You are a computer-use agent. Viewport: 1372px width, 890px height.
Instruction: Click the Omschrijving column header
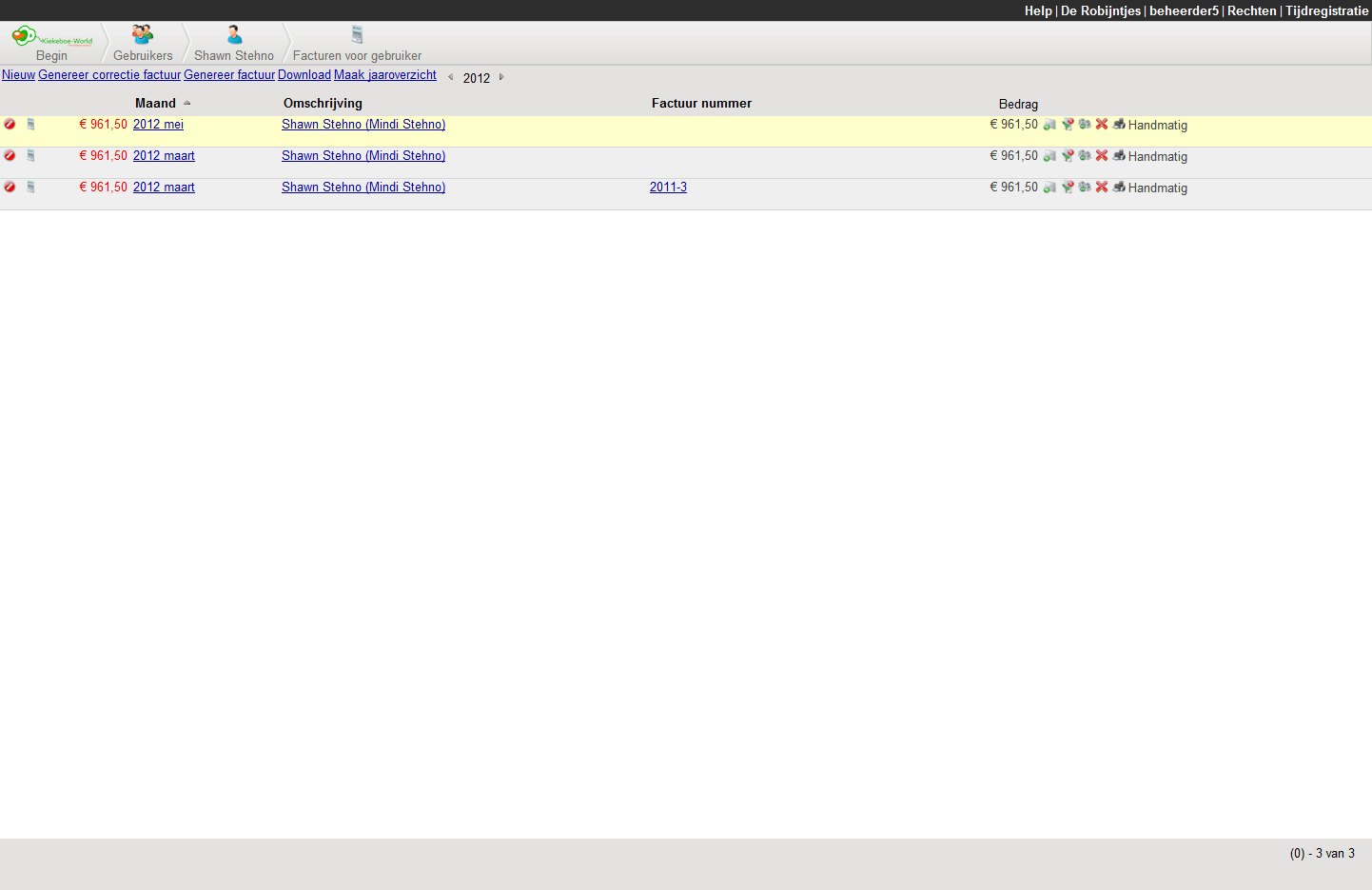coord(323,103)
